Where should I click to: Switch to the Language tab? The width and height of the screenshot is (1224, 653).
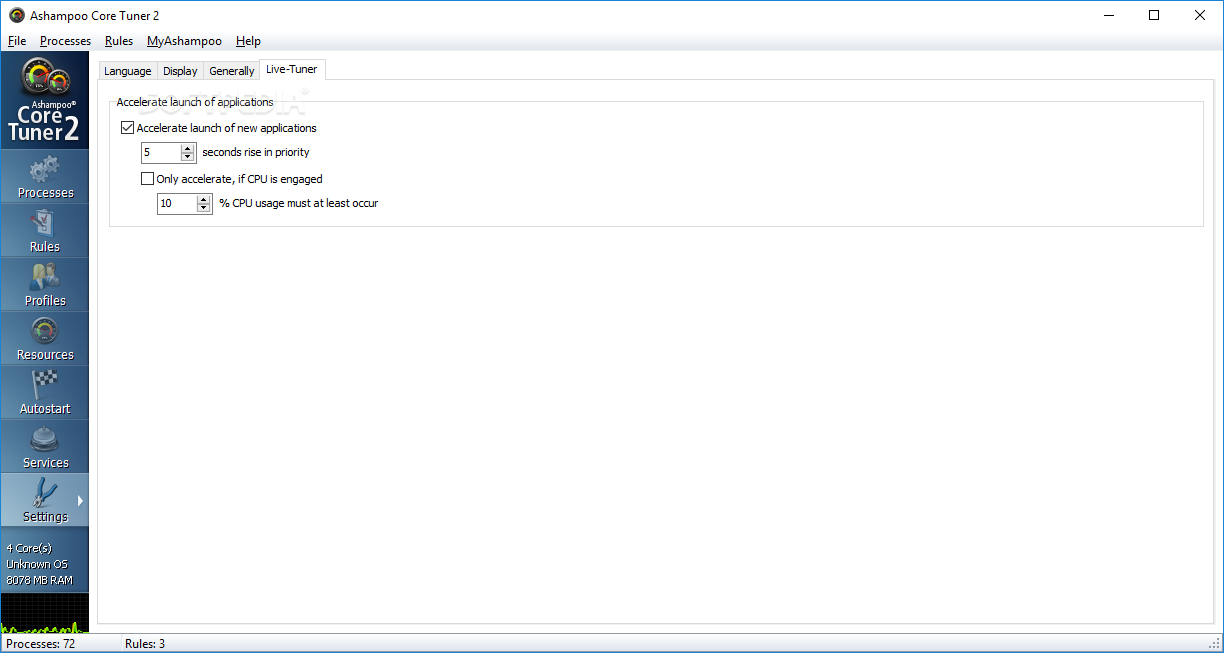click(128, 71)
